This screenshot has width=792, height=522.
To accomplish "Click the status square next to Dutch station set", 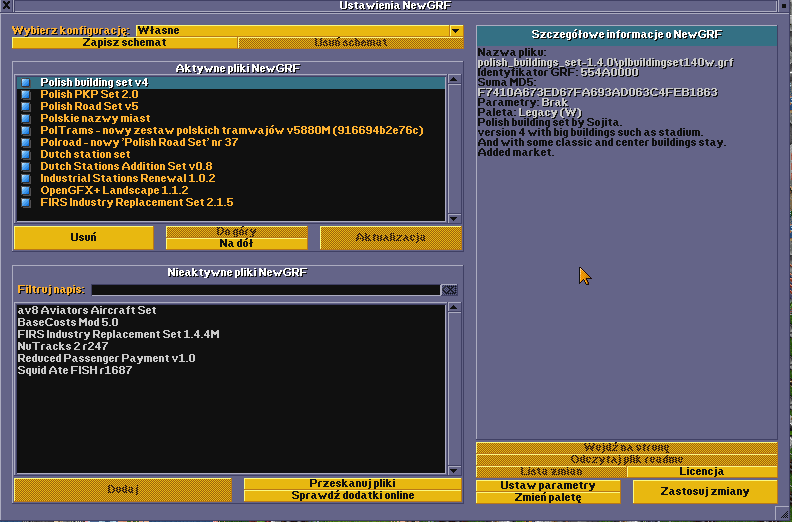I will [x=26, y=154].
